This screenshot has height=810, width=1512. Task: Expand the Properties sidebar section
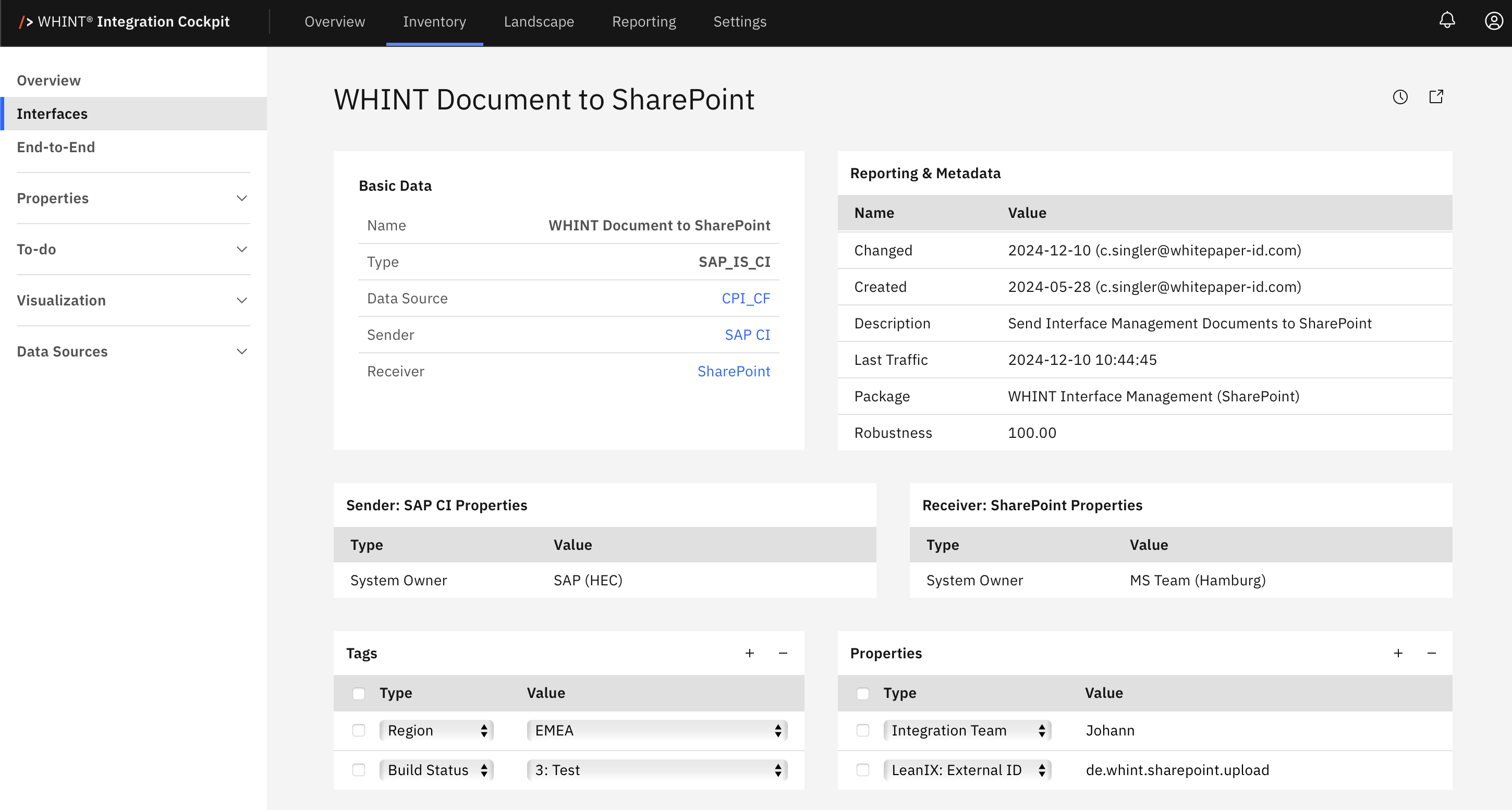(133, 199)
